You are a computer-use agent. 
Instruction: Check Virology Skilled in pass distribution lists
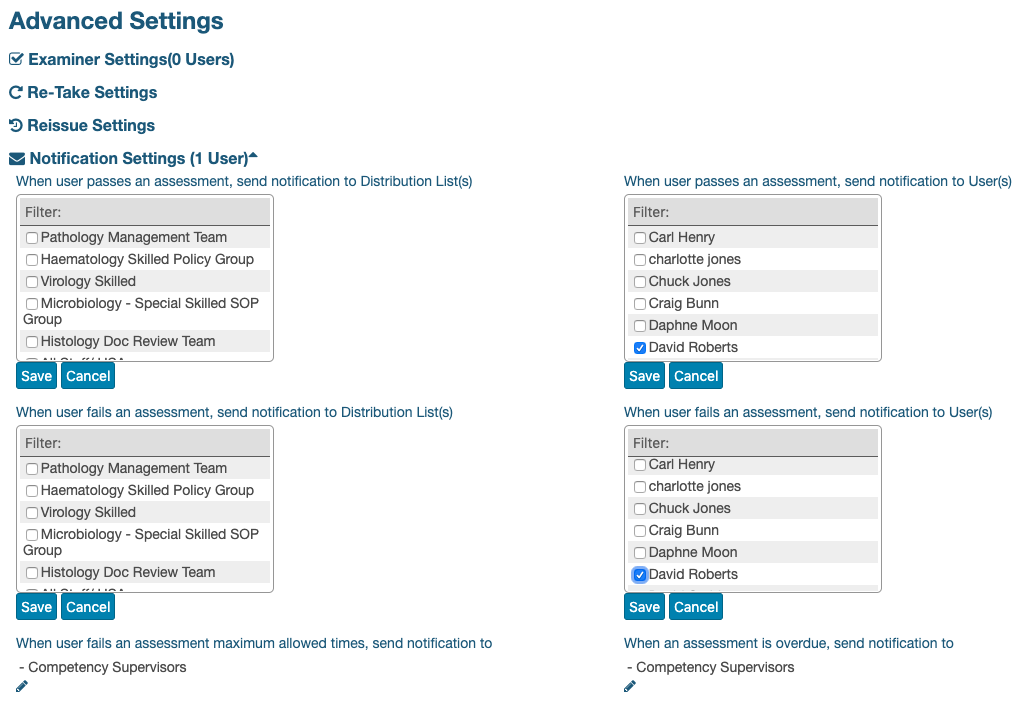coord(33,282)
